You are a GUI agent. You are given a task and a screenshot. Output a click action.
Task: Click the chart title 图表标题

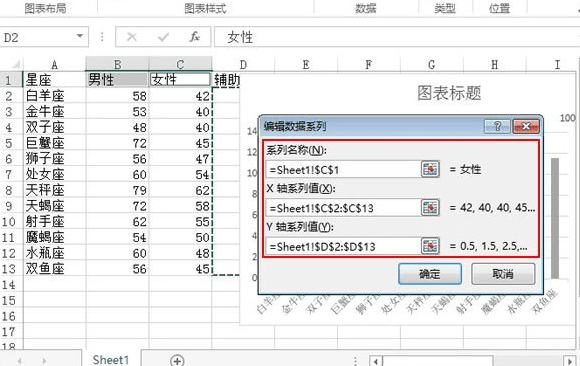[x=449, y=93]
